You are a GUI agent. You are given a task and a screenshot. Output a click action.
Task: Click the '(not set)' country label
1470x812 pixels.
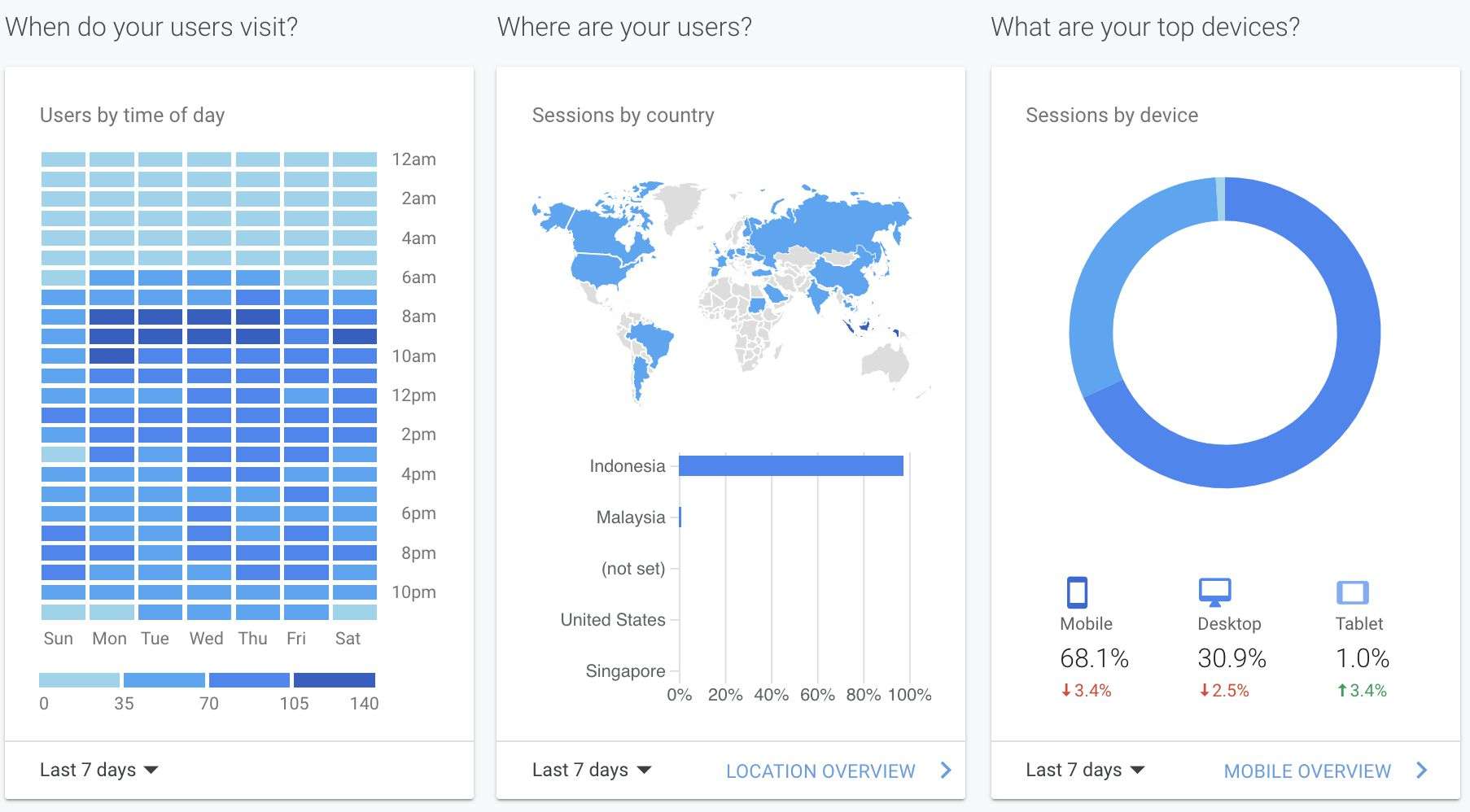point(632,569)
